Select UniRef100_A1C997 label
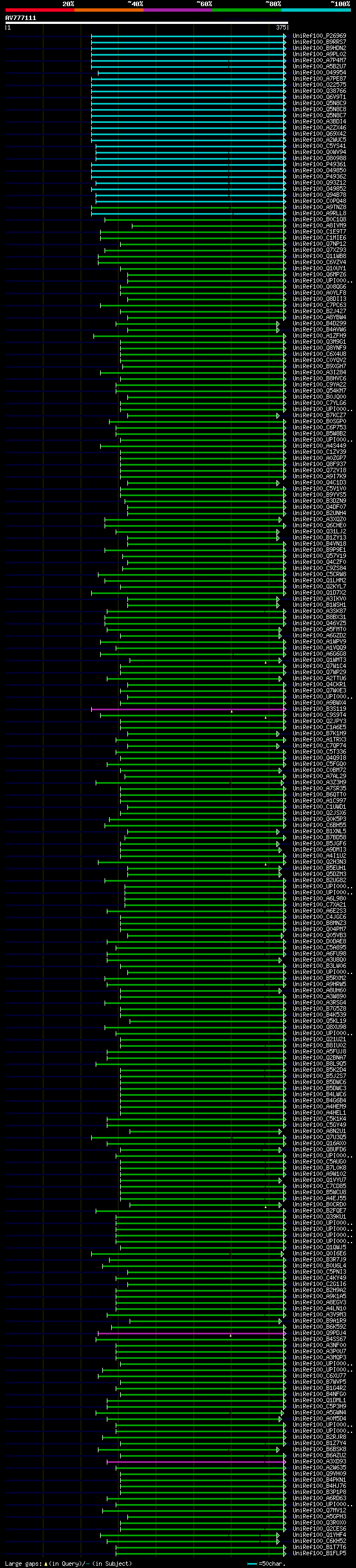Image resolution: width=356 pixels, height=1568 pixels. coord(319,800)
